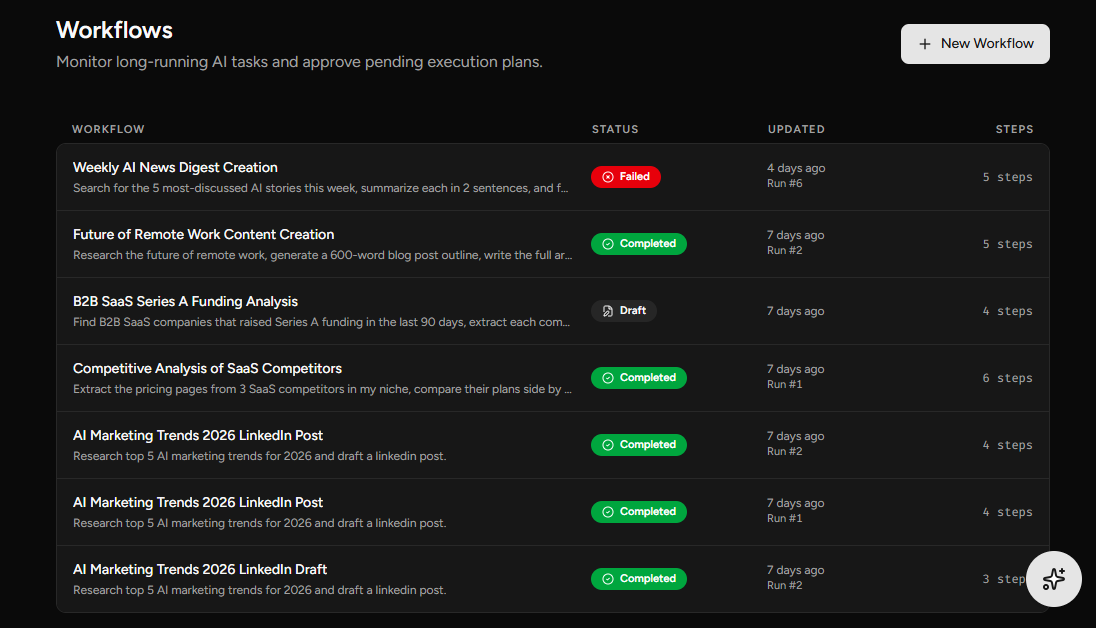This screenshot has width=1096, height=628.
Task: Click description starting 'Find B2B SaaS companies'
Action: coord(322,322)
